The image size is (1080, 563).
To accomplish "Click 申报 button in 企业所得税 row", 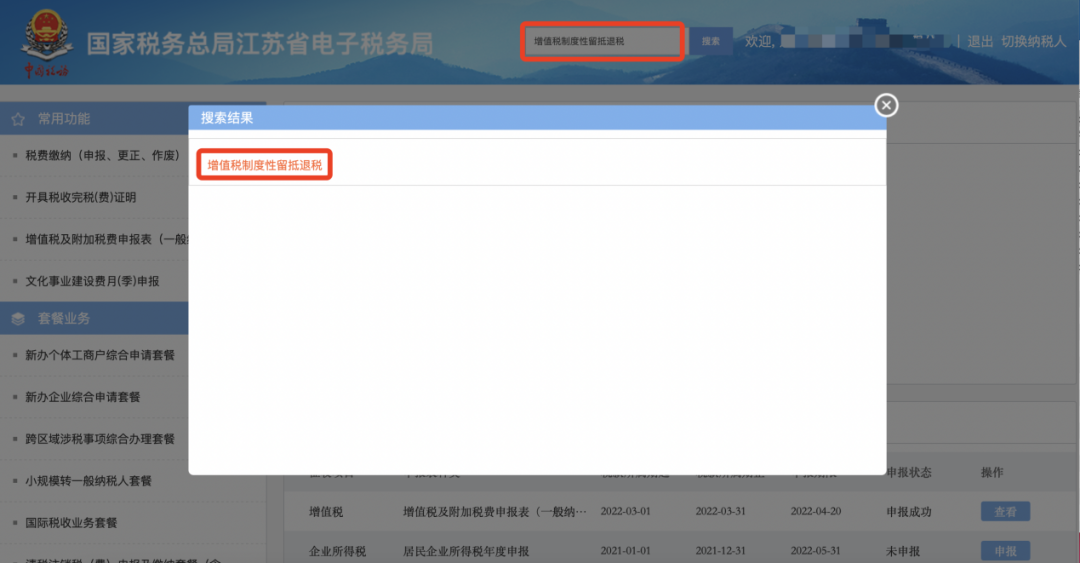I will tap(1005, 551).
